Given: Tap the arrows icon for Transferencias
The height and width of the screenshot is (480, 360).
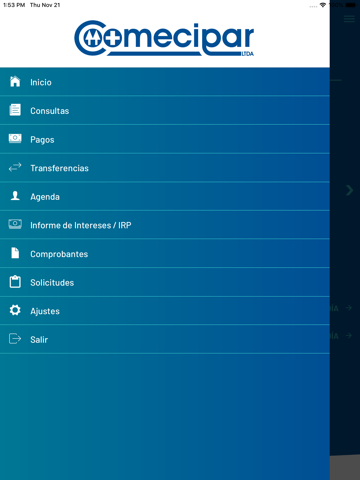Looking at the screenshot, I should (15, 167).
